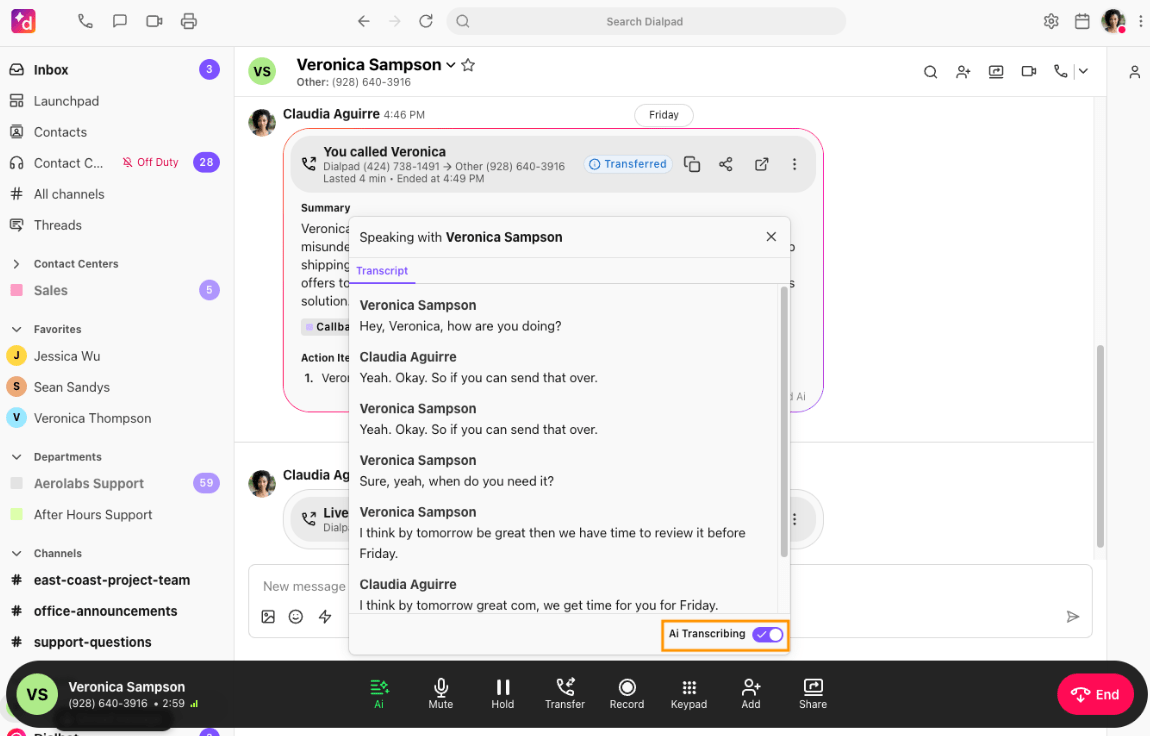Click the Friday date pill
Screen dimensions: 1150x736
tap(664, 115)
